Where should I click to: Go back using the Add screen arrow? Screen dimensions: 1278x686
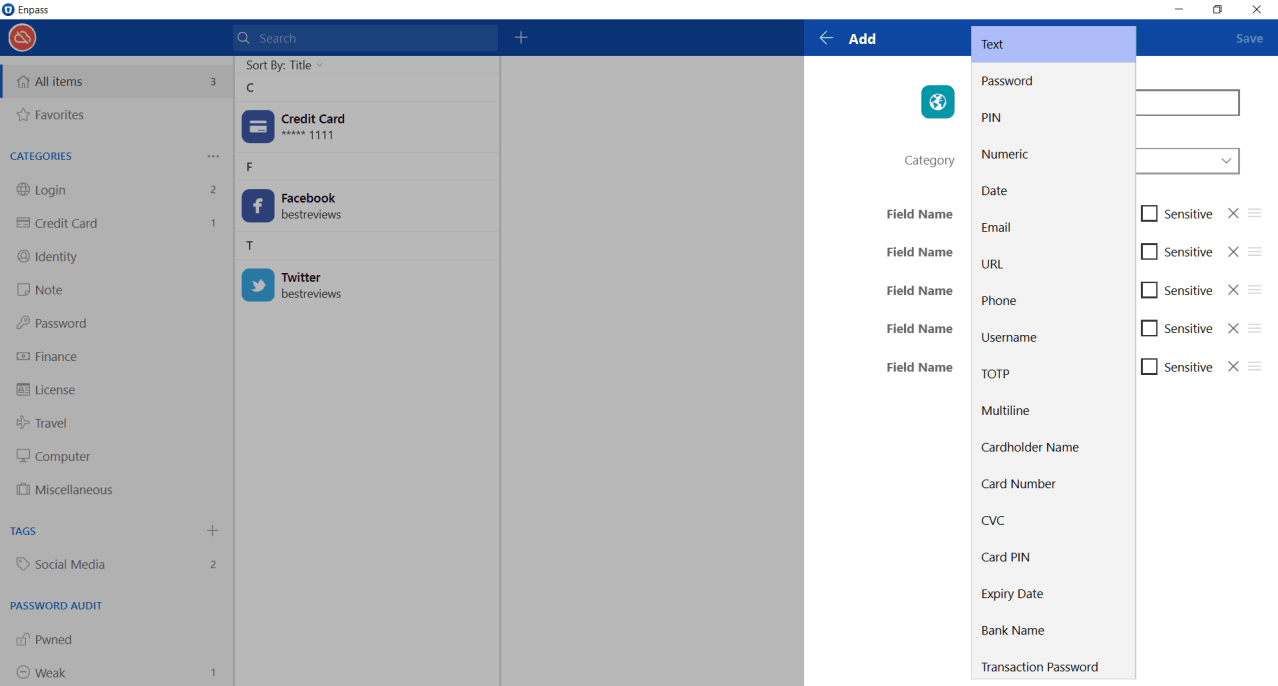(x=826, y=38)
